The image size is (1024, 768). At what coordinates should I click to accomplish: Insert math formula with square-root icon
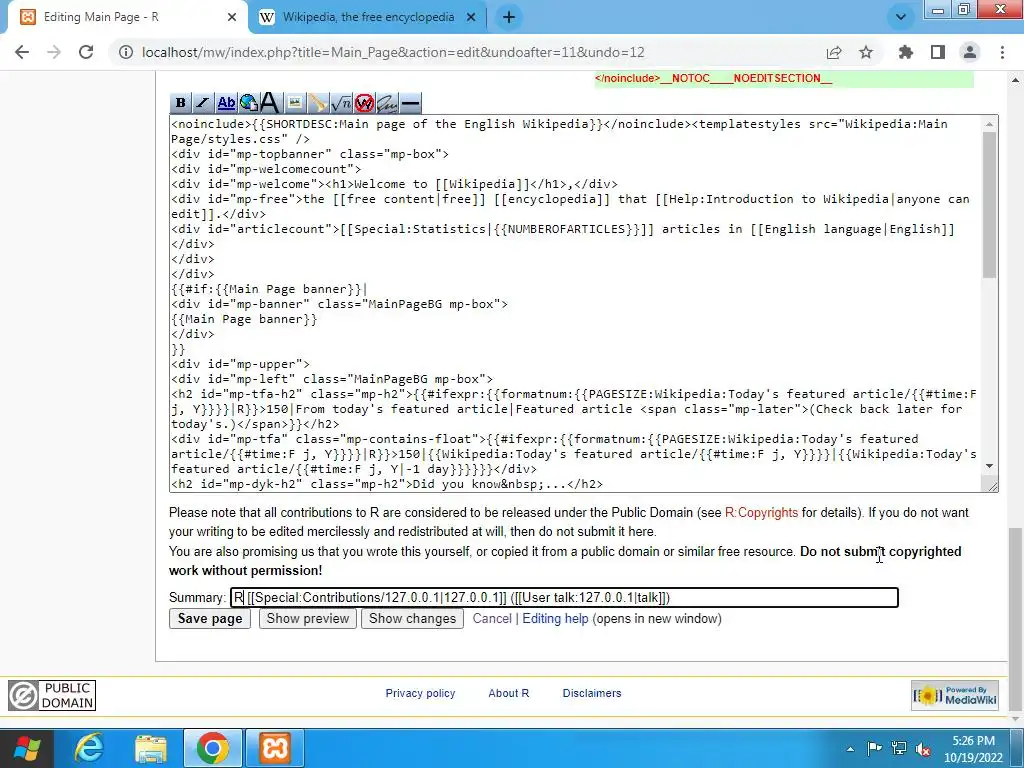(x=341, y=103)
